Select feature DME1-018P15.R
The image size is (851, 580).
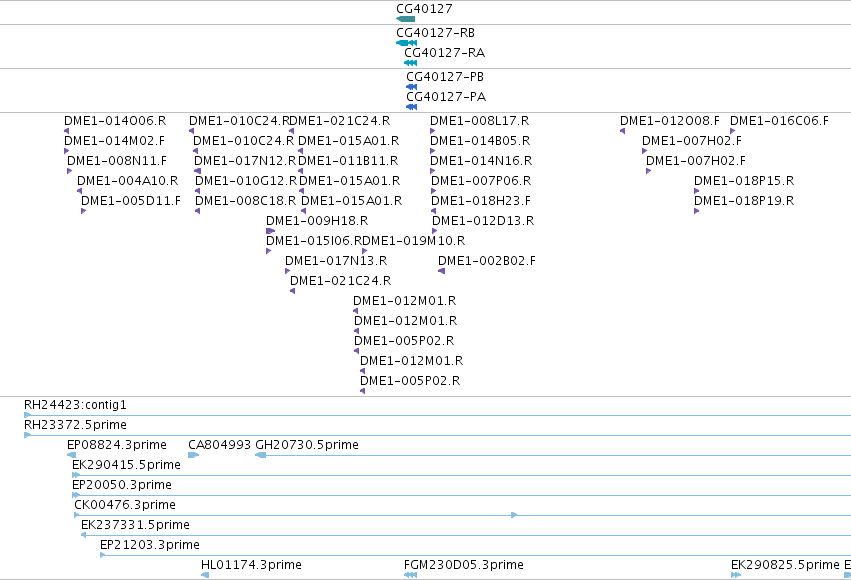tap(744, 181)
